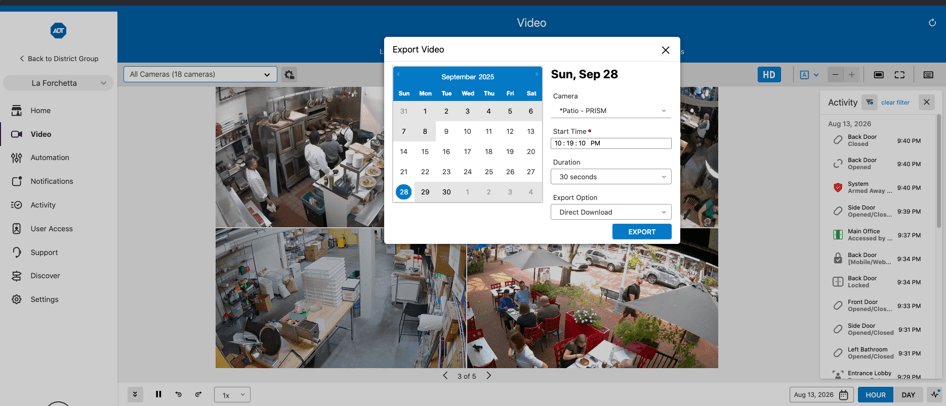Skip backward in playback

pos(178,395)
